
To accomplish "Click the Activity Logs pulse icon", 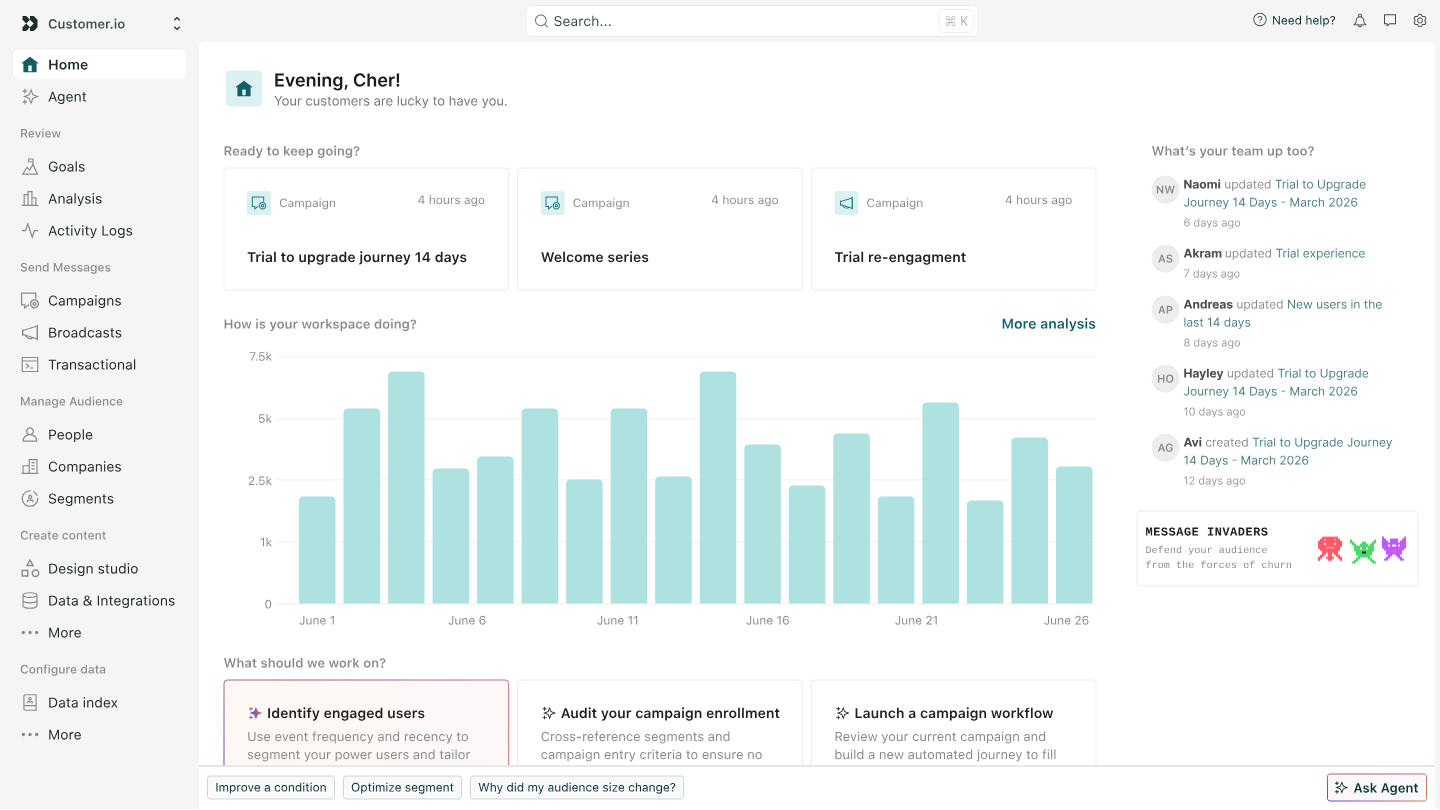I will (x=30, y=231).
